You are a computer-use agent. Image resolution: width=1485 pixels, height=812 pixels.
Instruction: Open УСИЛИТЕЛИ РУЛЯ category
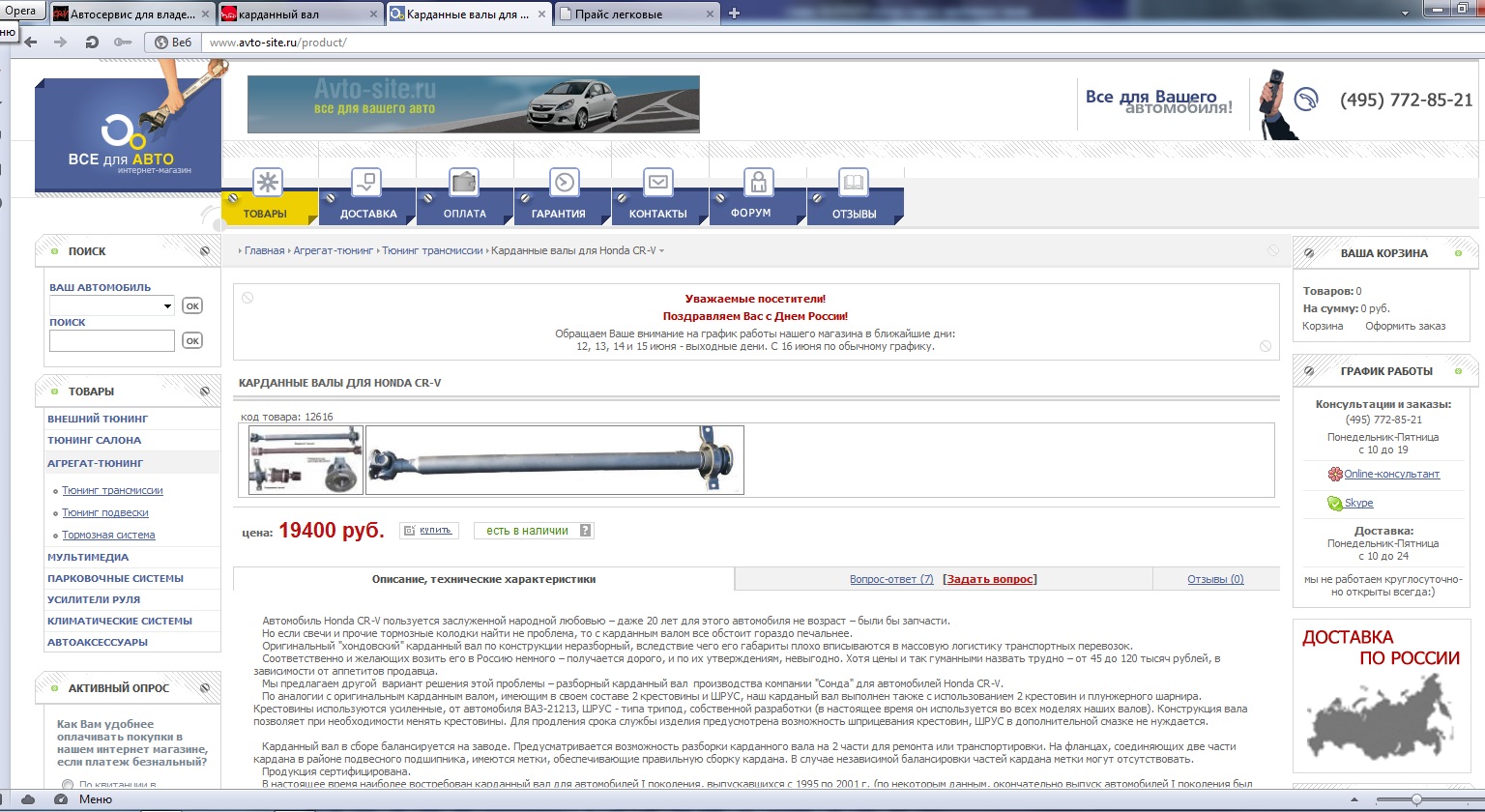click(94, 599)
